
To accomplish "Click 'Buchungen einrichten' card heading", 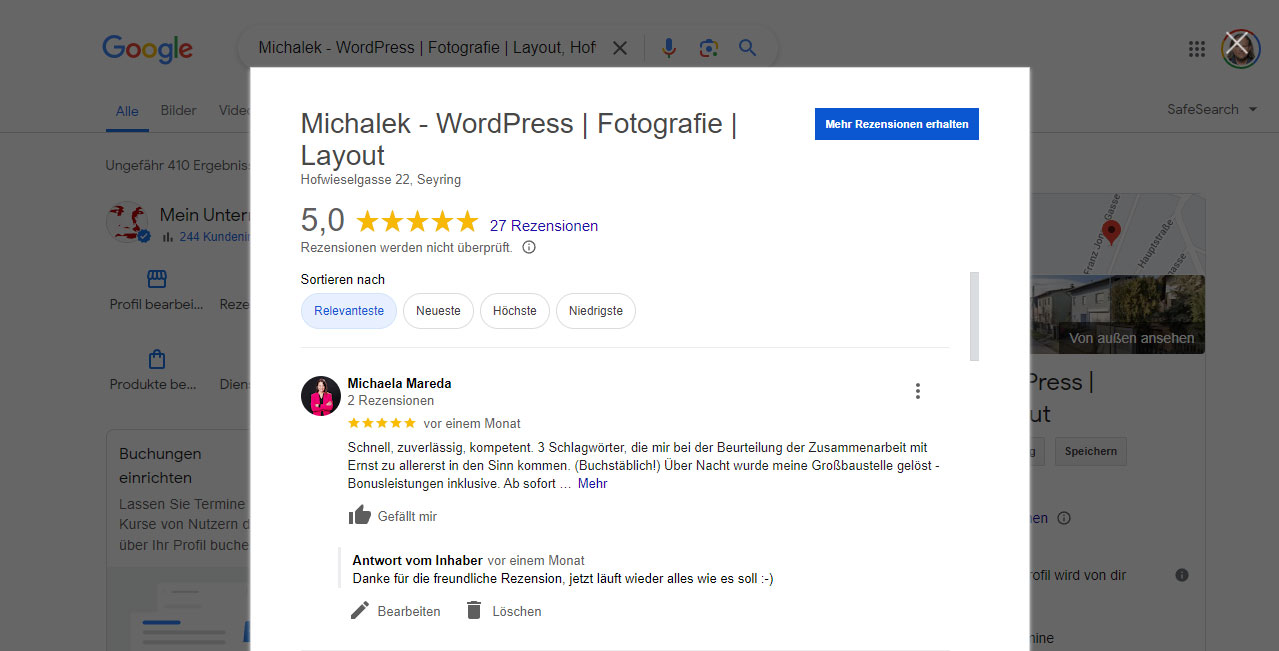I will click(x=161, y=466).
